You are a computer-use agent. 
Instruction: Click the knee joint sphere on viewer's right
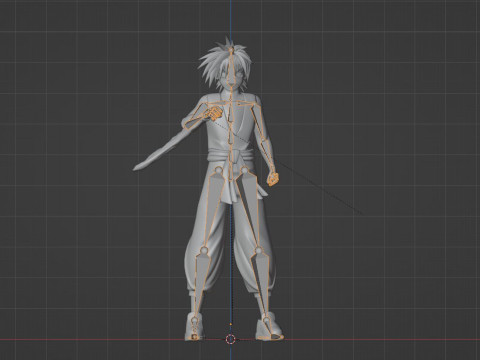click(259, 250)
